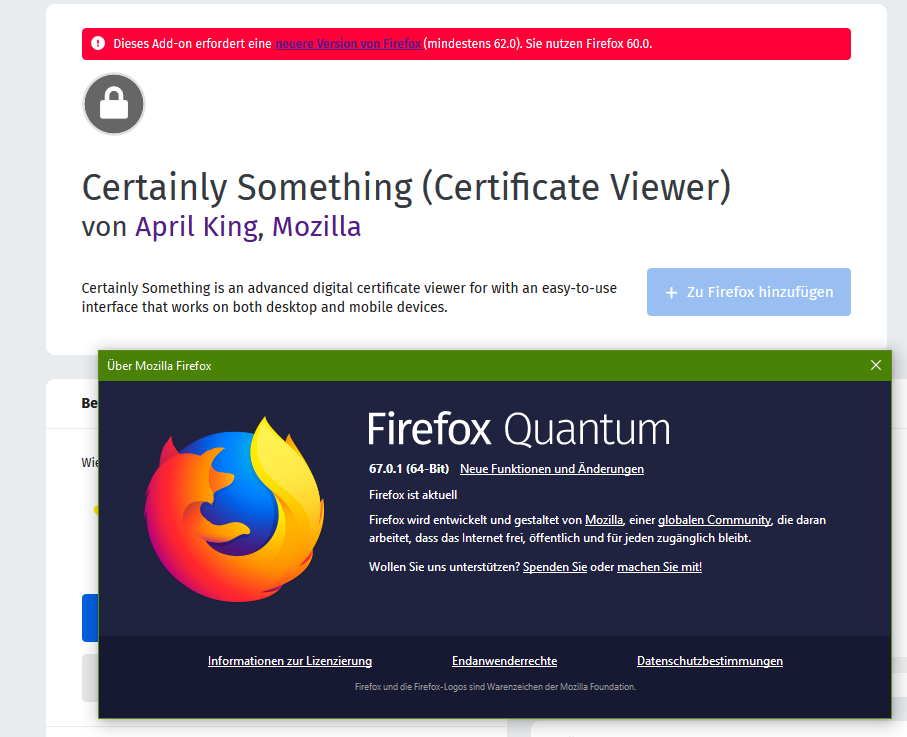Click the 'Certainly Something (Certificate Viewer)' title
Screen dimensions: 907x737
click(407, 188)
